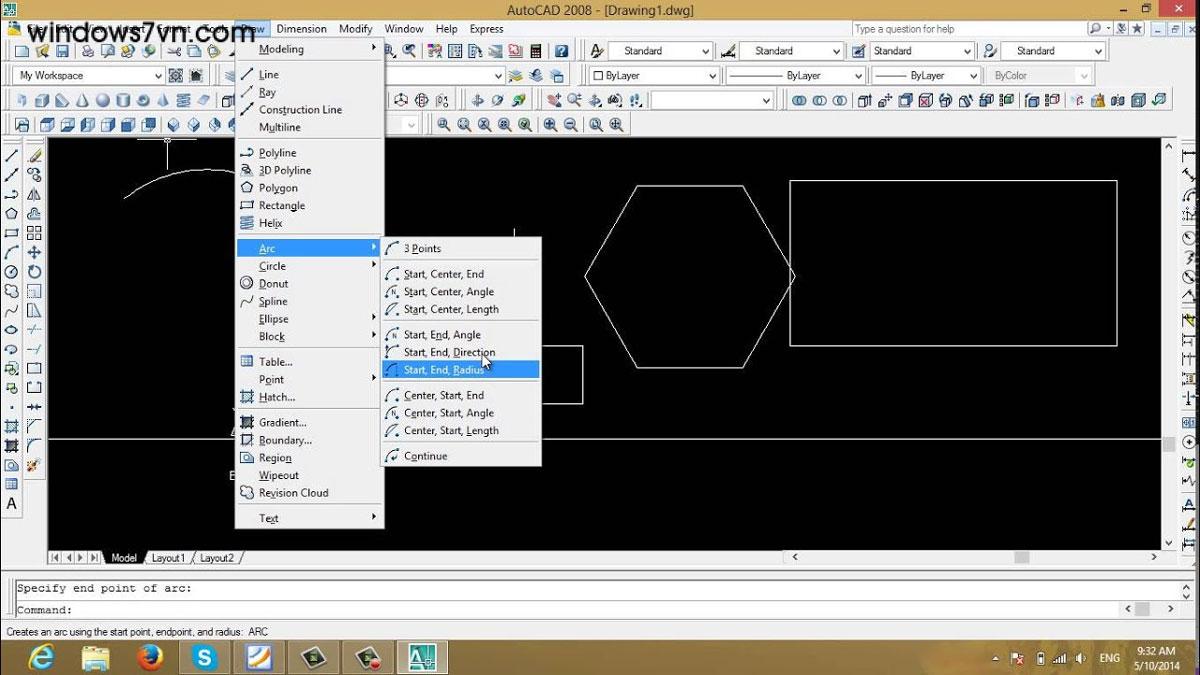Select the Mirror tool in Modify toolbar
1200x675 pixels.
[35, 194]
